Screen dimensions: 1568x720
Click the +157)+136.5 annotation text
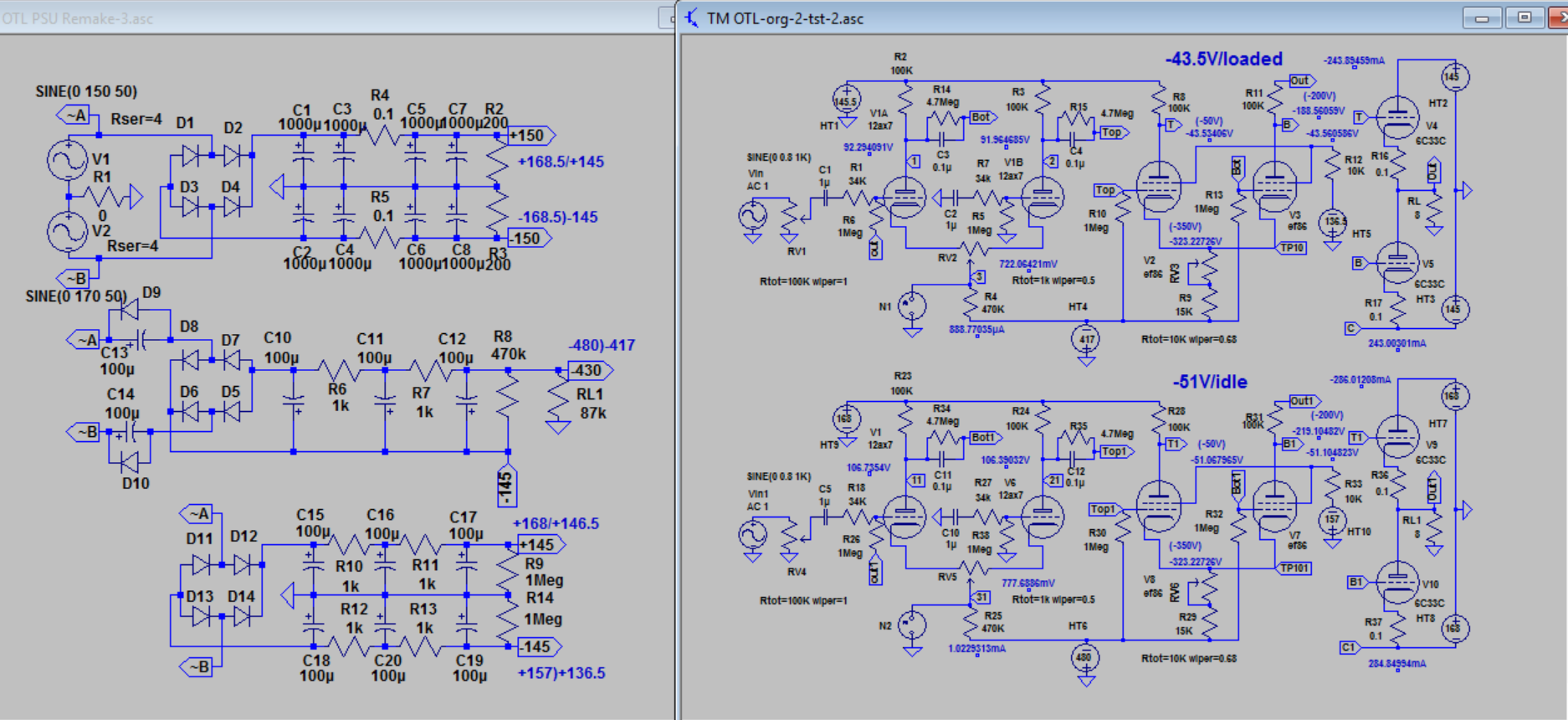pyautogui.click(x=561, y=673)
